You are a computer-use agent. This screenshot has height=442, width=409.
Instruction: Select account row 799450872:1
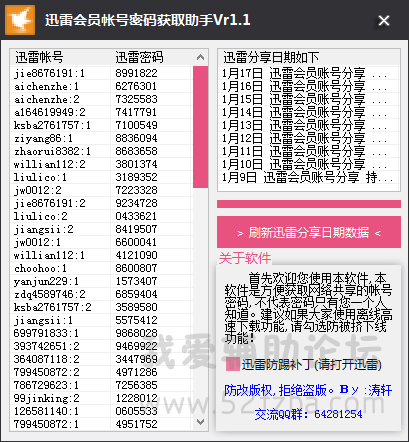point(102,424)
